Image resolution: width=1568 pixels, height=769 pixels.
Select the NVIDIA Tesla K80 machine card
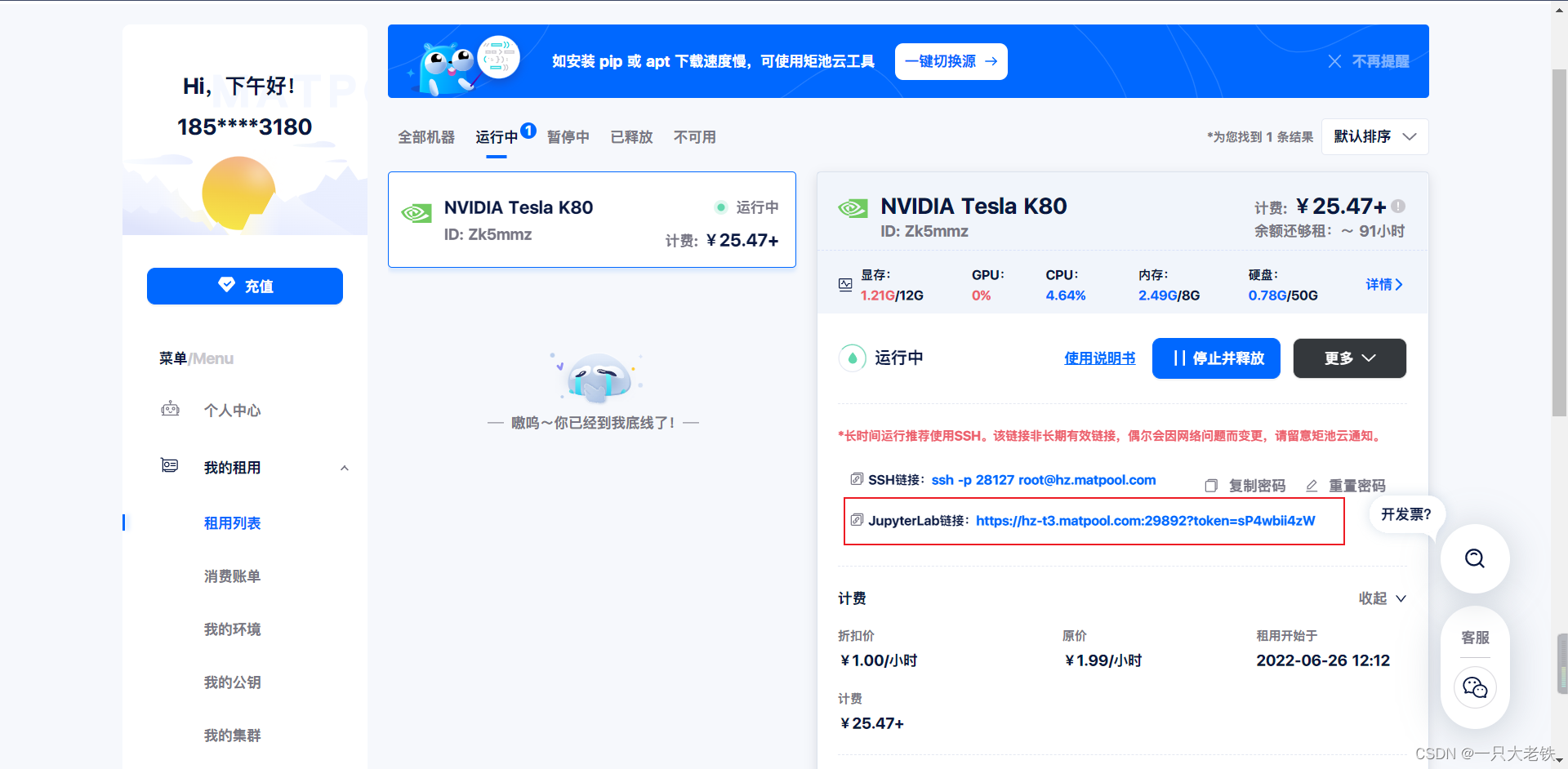pos(592,220)
